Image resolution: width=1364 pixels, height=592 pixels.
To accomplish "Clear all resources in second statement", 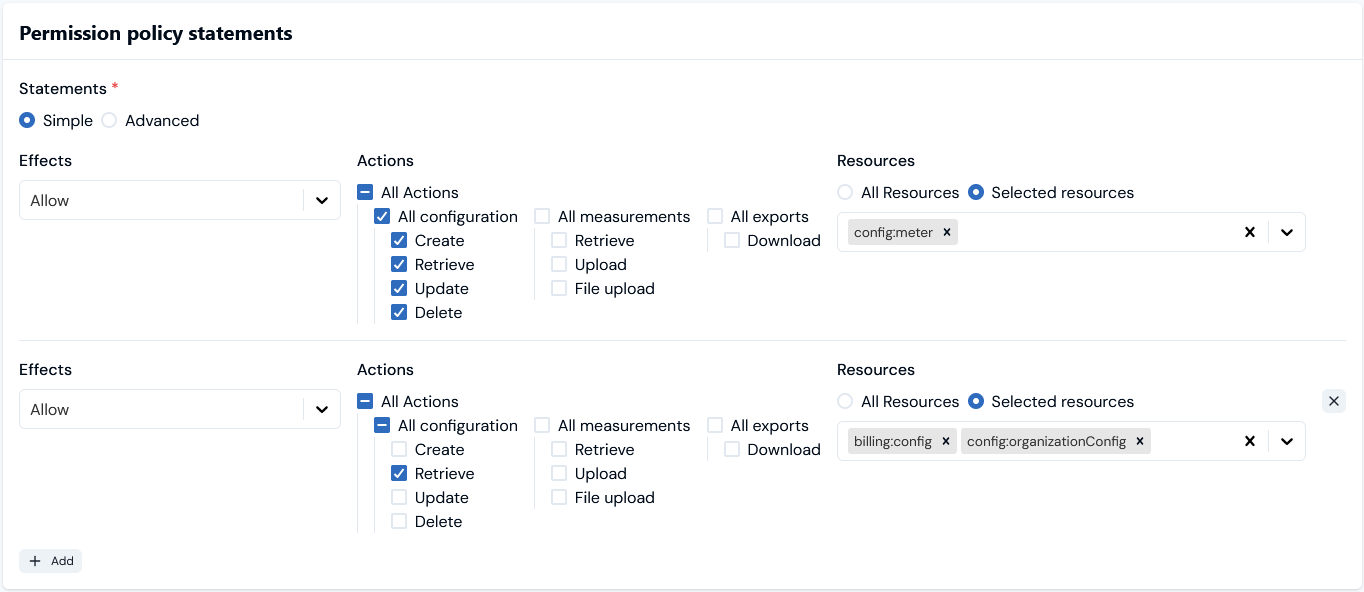I will [x=1249, y=442].
